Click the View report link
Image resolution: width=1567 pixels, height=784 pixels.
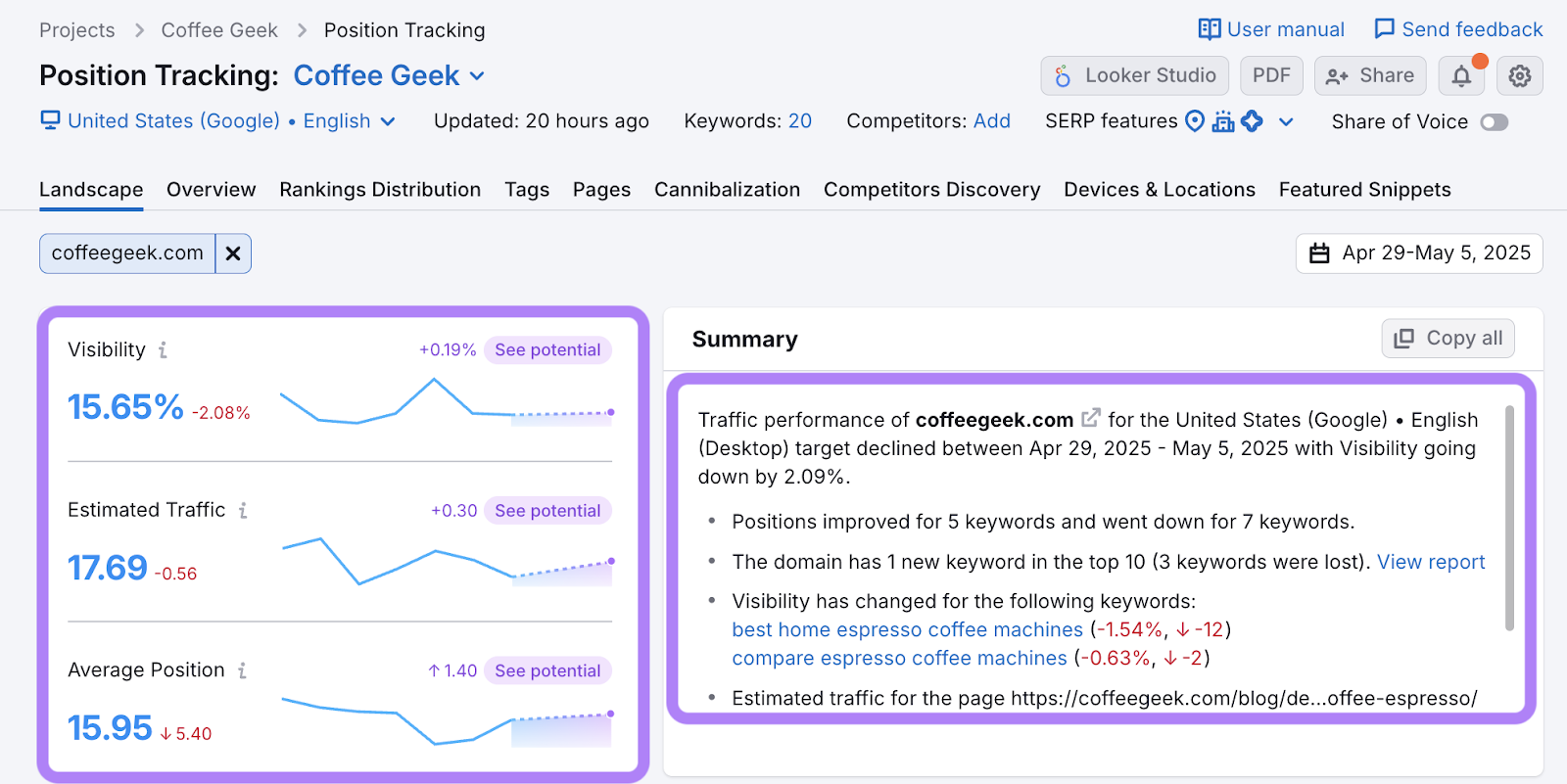[1430, 562]
